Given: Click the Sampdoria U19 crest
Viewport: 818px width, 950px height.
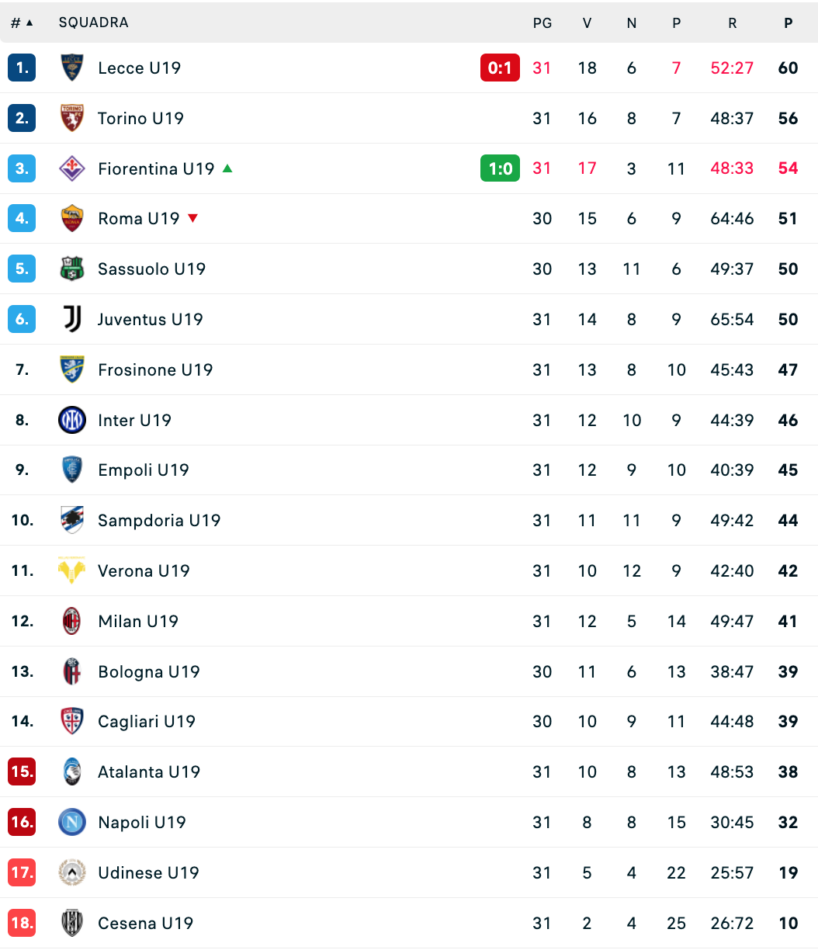Looking at the screenshot, I should (72, 520).
